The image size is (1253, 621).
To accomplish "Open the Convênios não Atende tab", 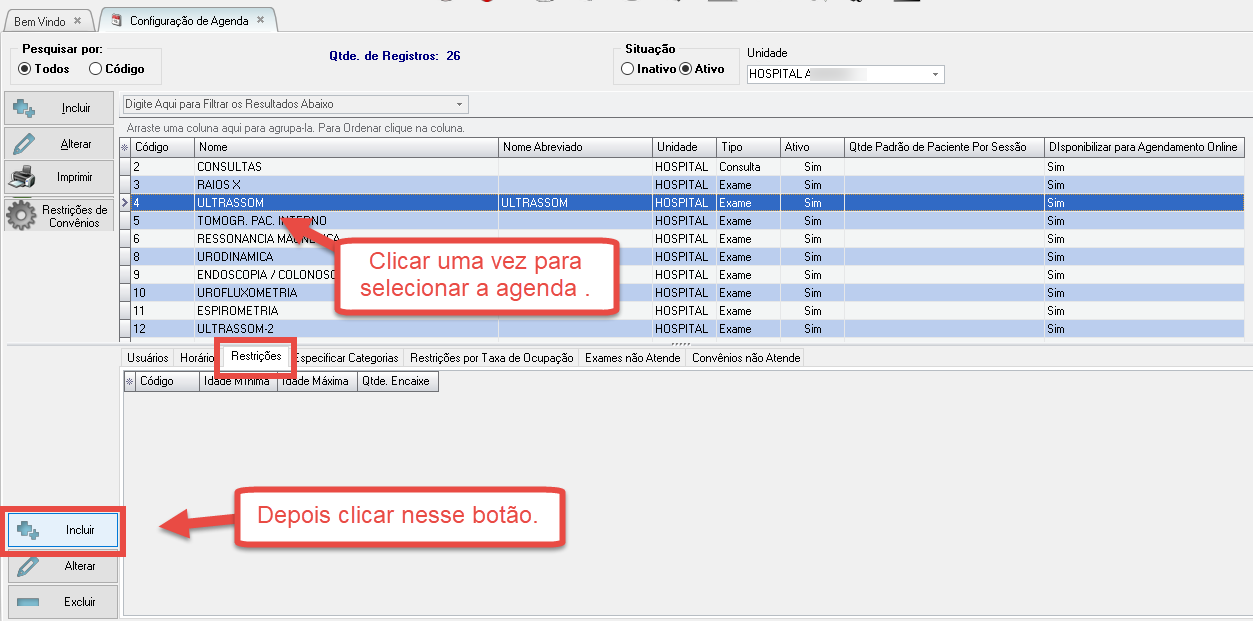I will [x=745, y=358].
